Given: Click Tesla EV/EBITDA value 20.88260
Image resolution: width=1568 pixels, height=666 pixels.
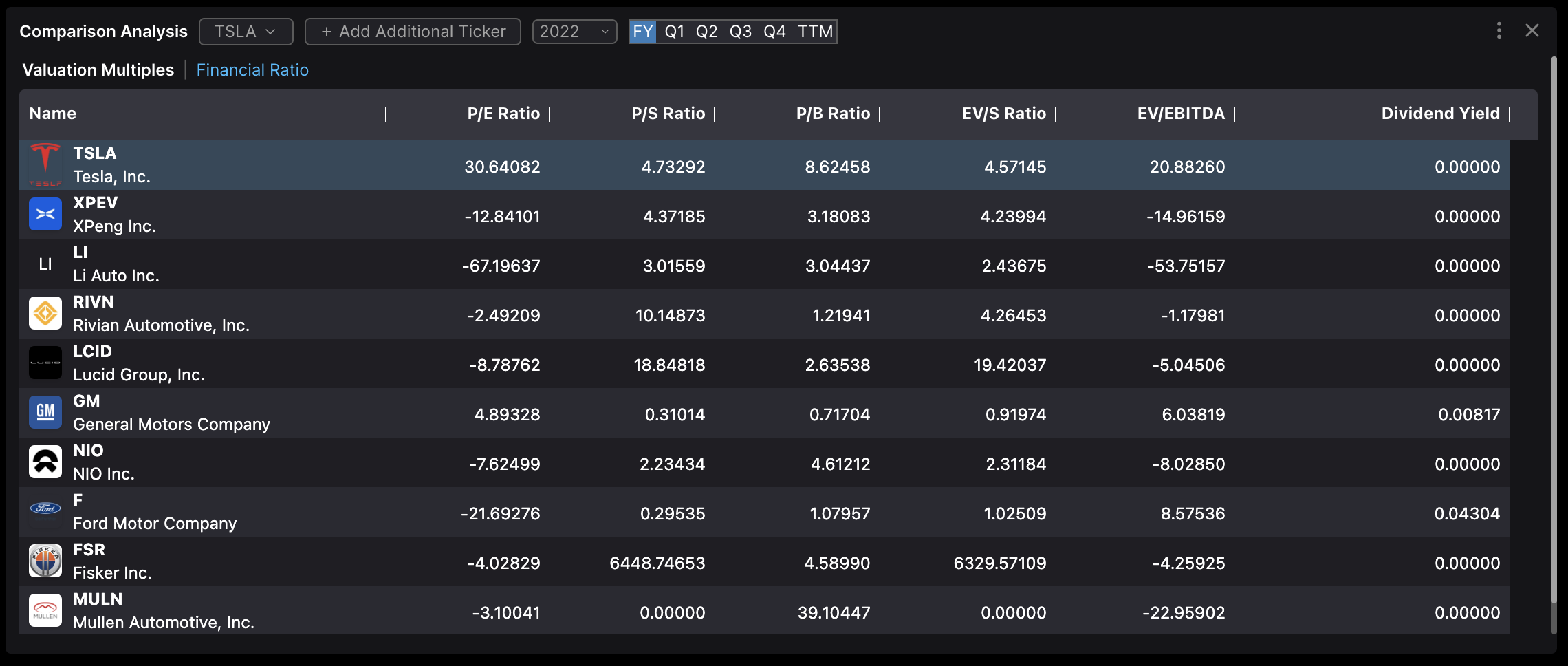Looking at the screenshot, I should (x=1187, y=167).
